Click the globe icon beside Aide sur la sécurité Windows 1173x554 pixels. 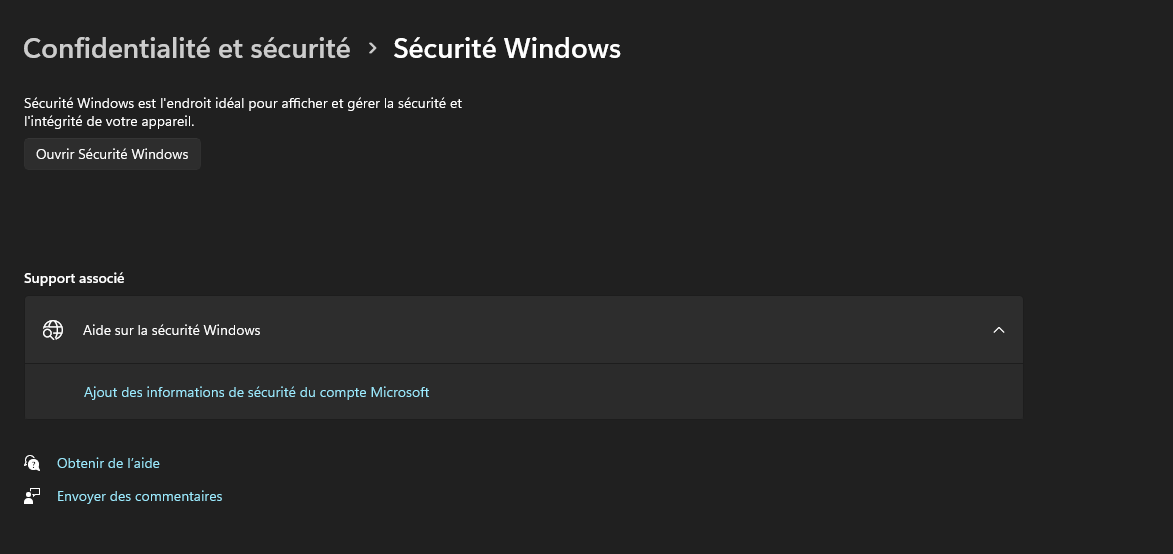pyautogui.click(x=53, y=330)
